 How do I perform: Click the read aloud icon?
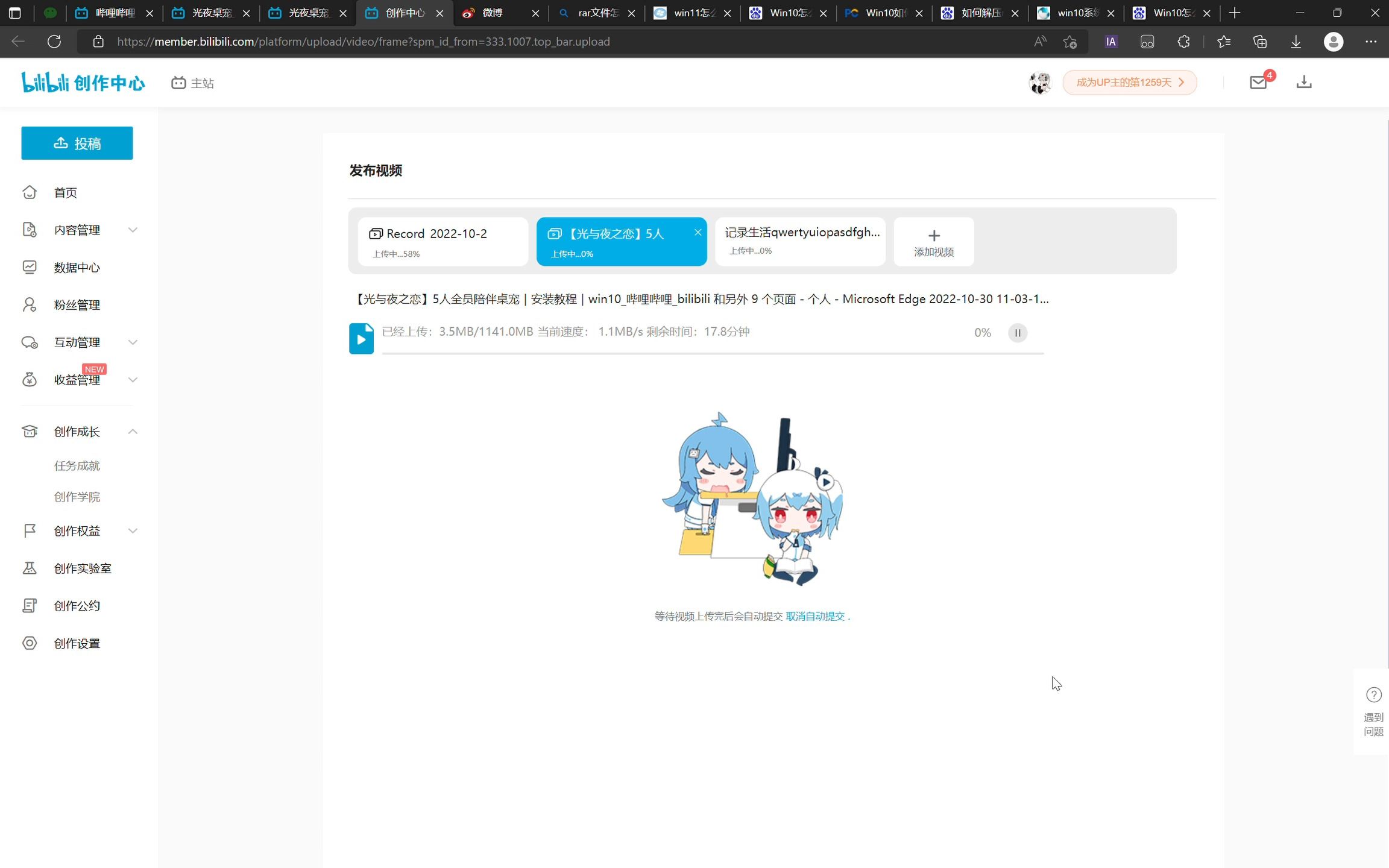(x=1040, y=42)
